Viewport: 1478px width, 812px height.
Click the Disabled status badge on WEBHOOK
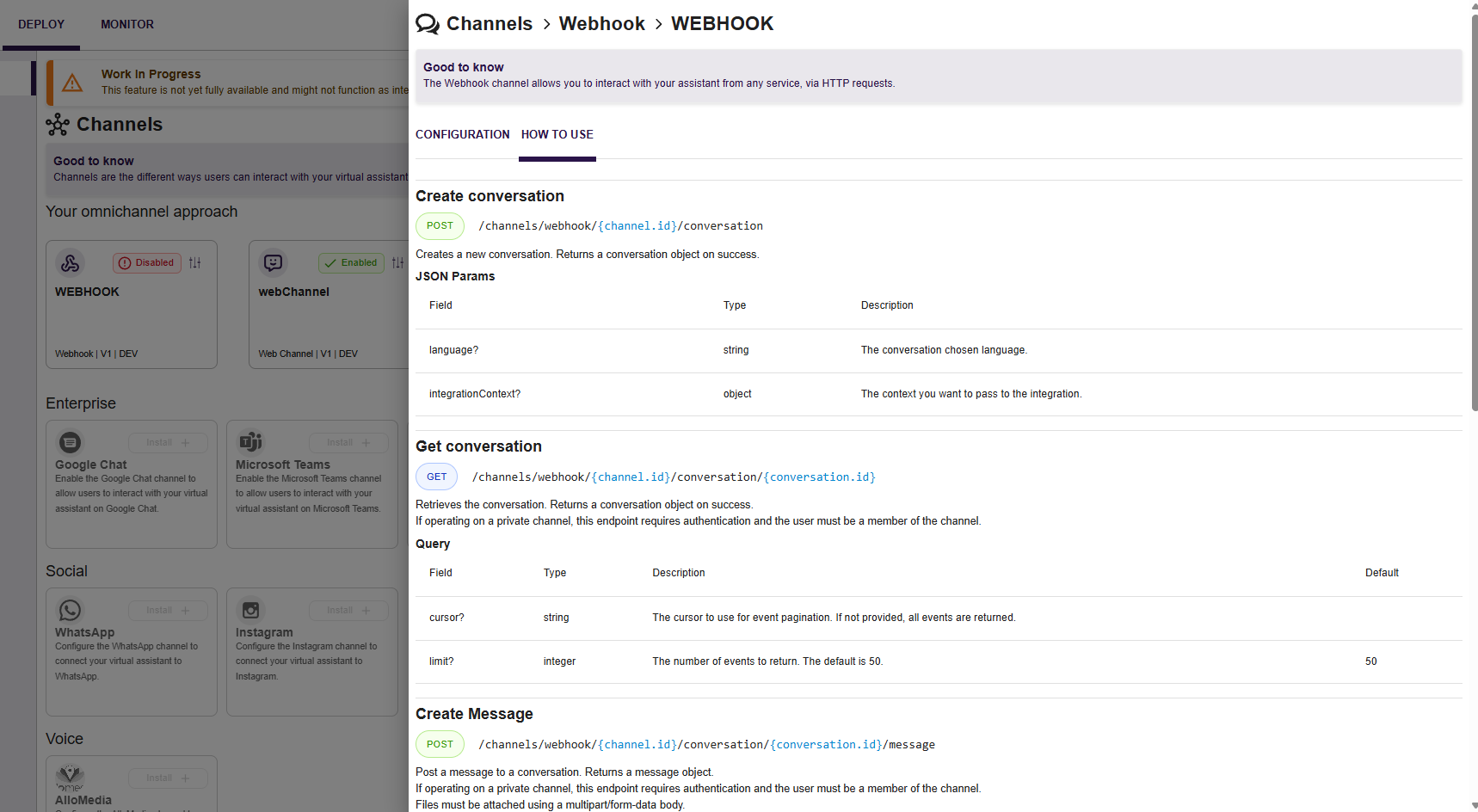coord(147,263)
